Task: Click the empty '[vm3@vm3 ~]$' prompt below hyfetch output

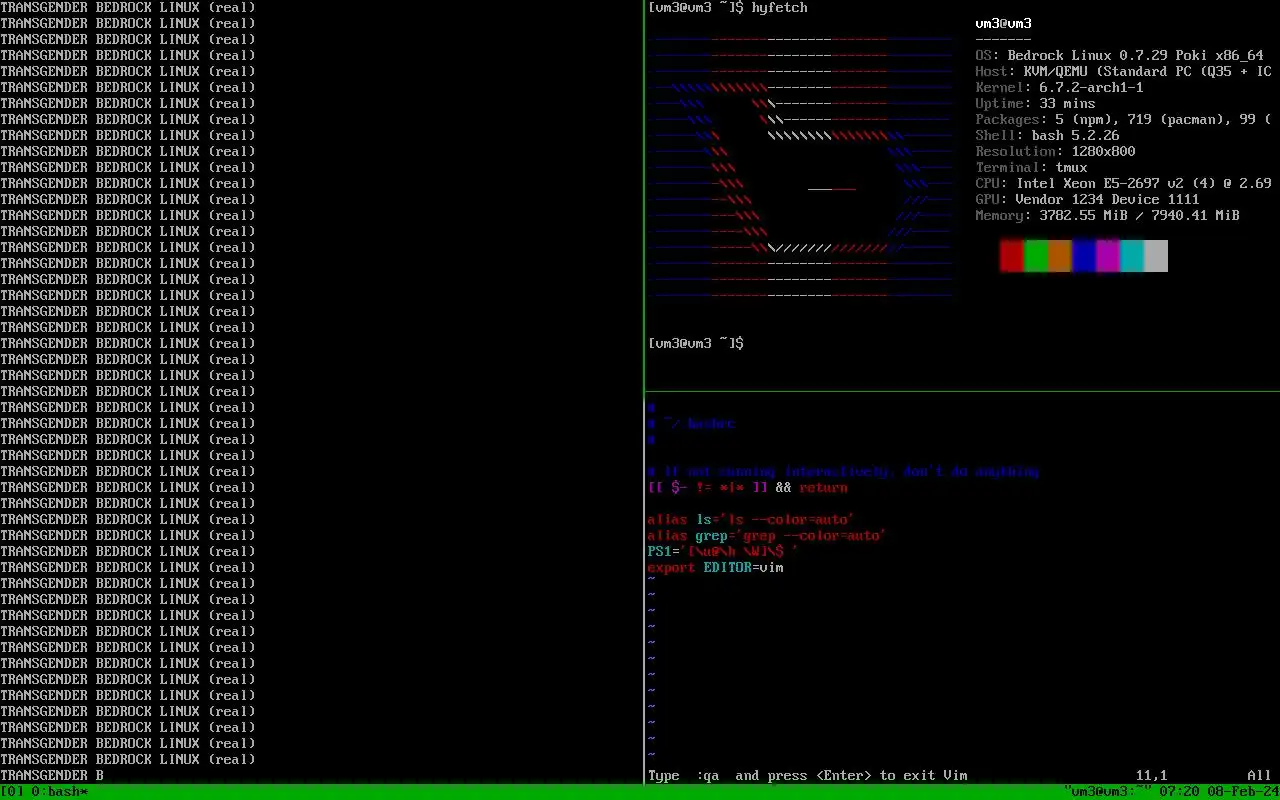Action: (x=696, y=344)
